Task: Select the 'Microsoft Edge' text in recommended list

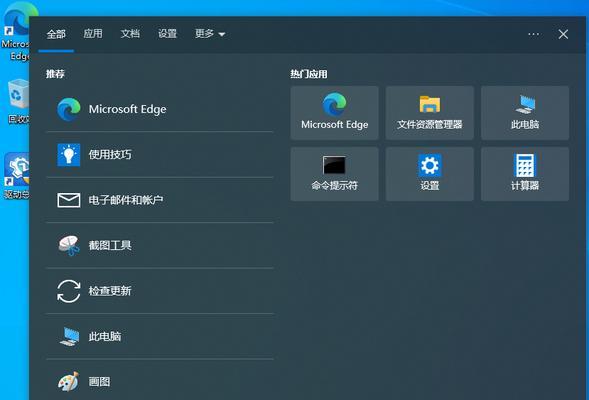Action: click(127, 109)
